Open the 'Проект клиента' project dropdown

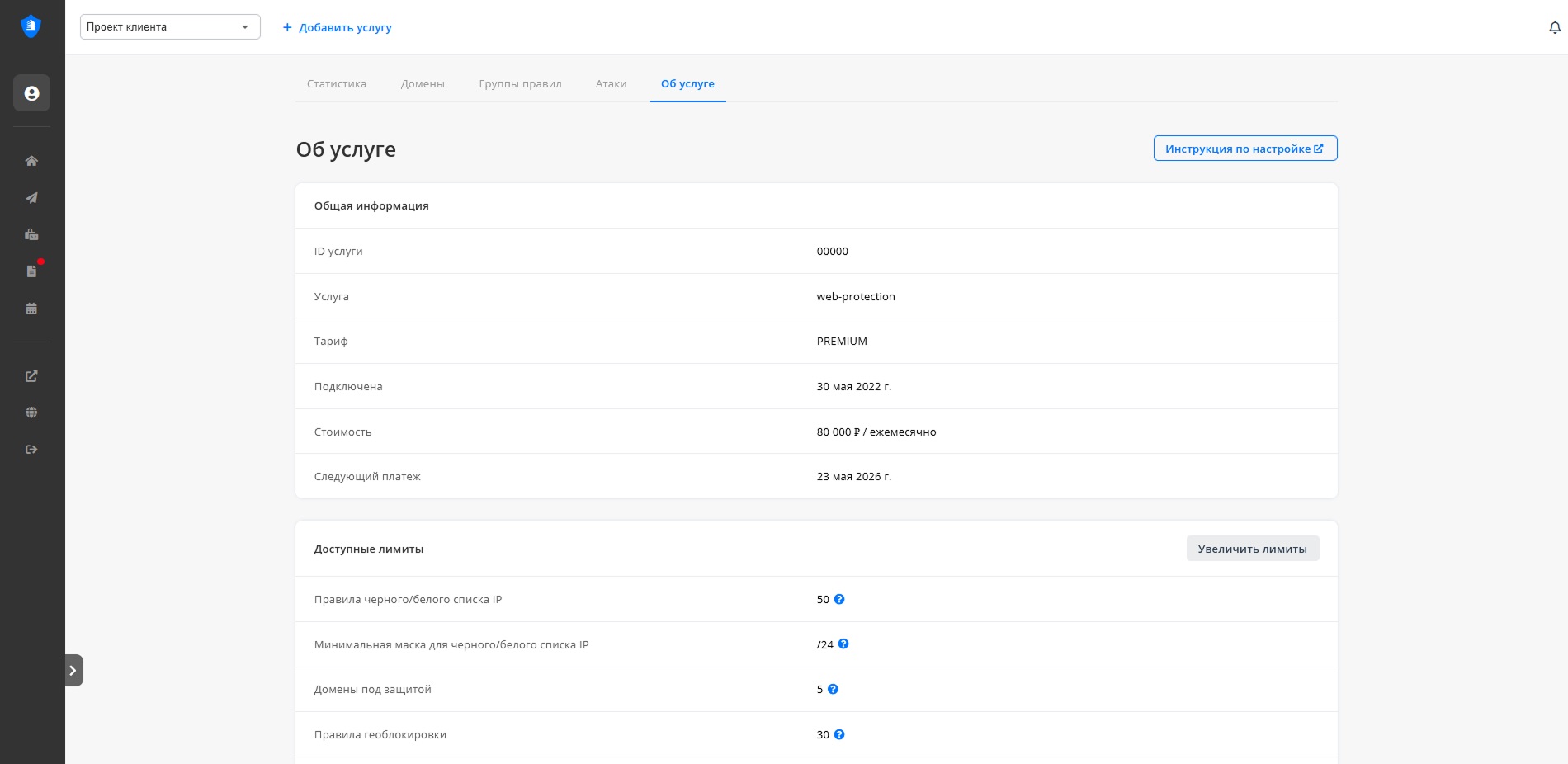(x=170, y=27)
